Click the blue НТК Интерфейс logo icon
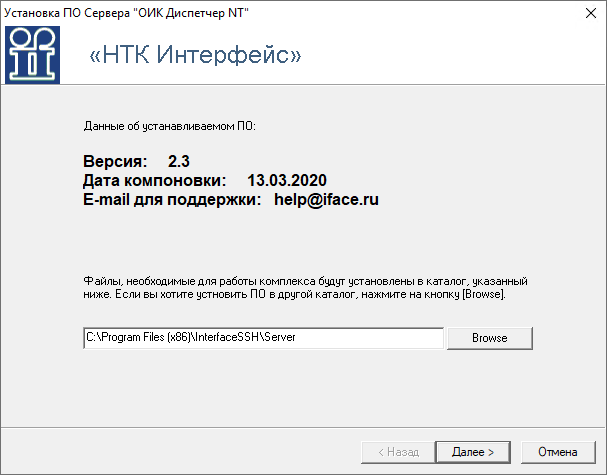Screen dimensions: 607x475 (32, 55)
